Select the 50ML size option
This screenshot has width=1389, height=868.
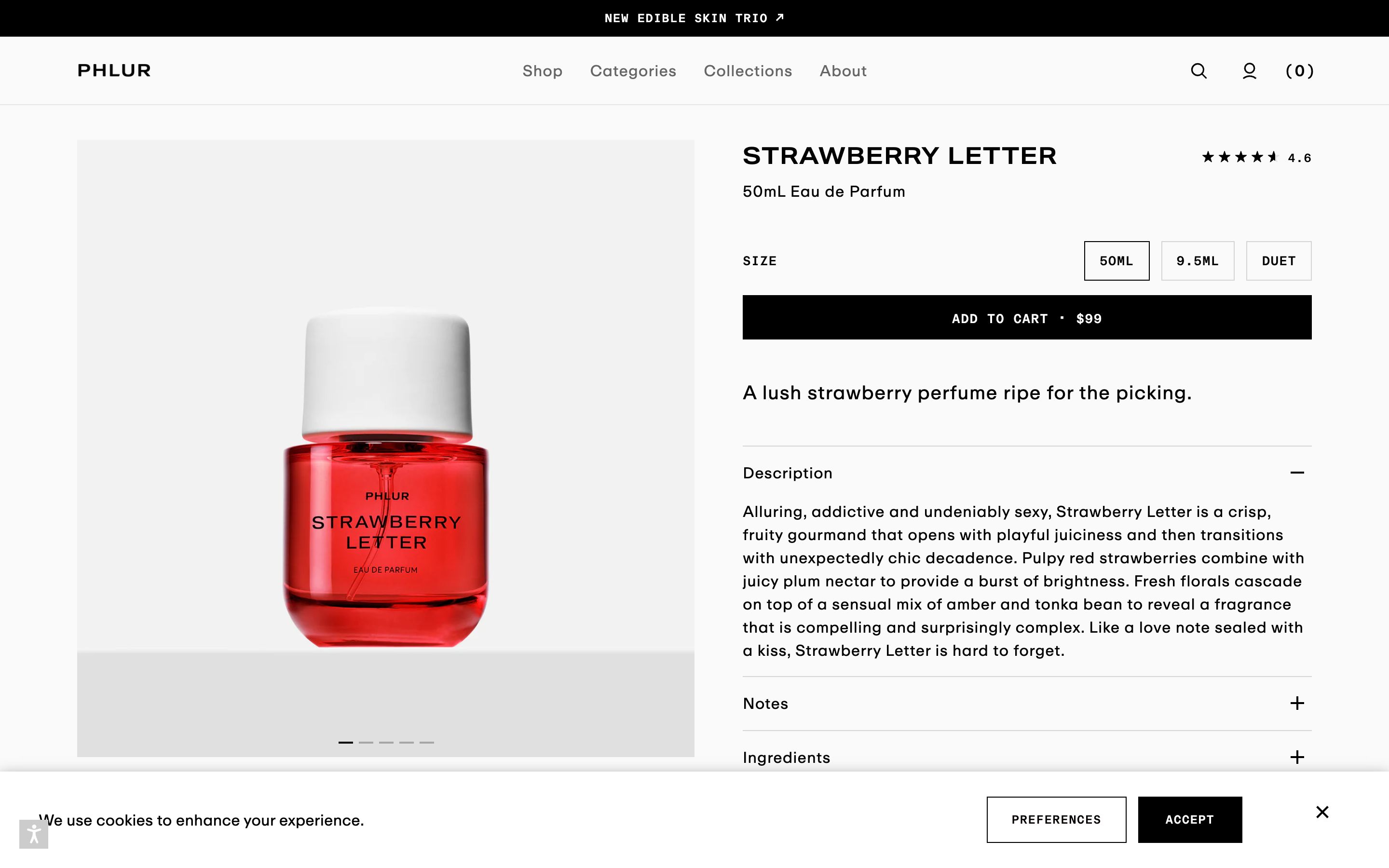(x=1116, y=260)
